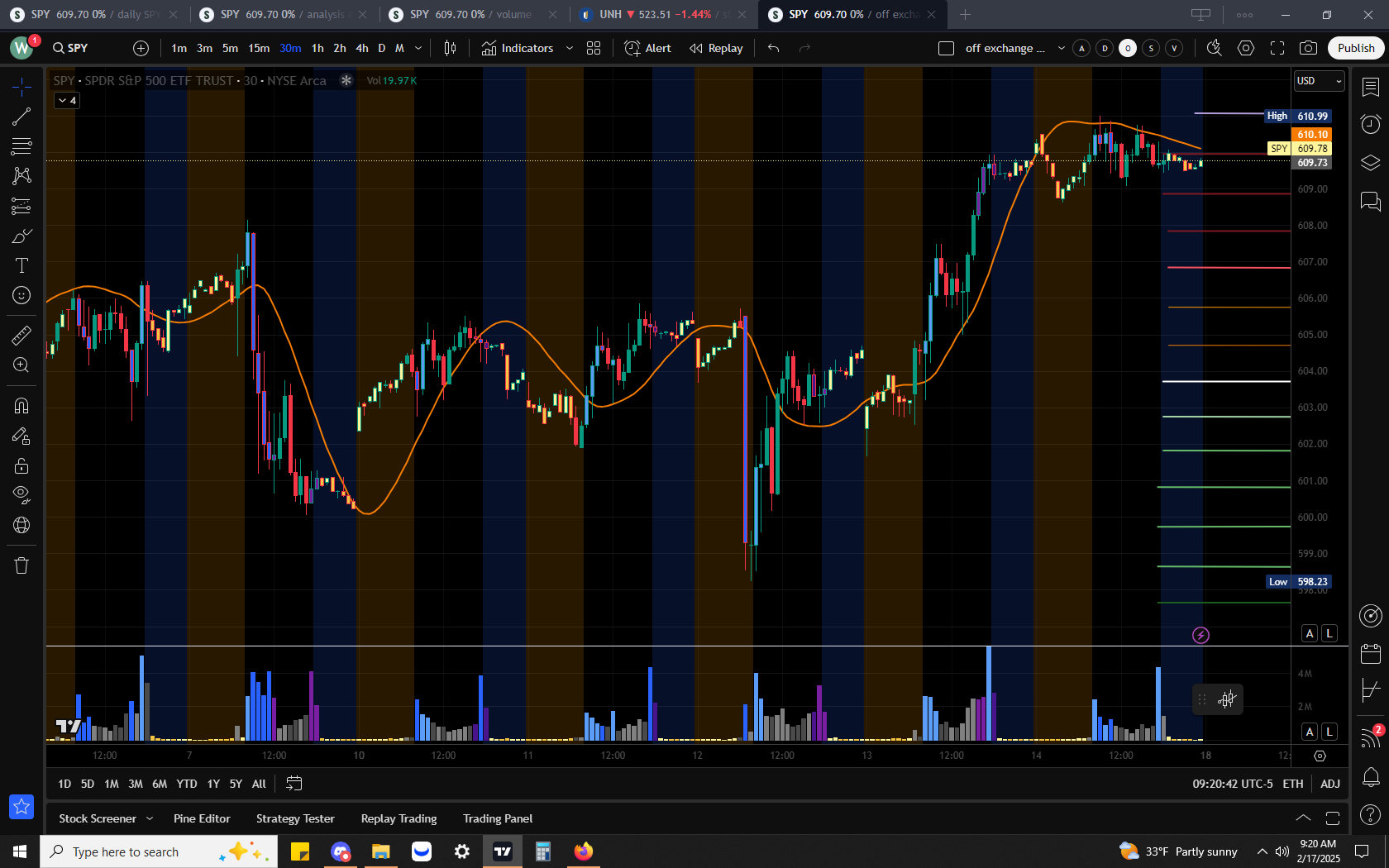Activate the zoom in tool
The width and height of the screenshot is (1389, 868).
click(x=21, y=365)
